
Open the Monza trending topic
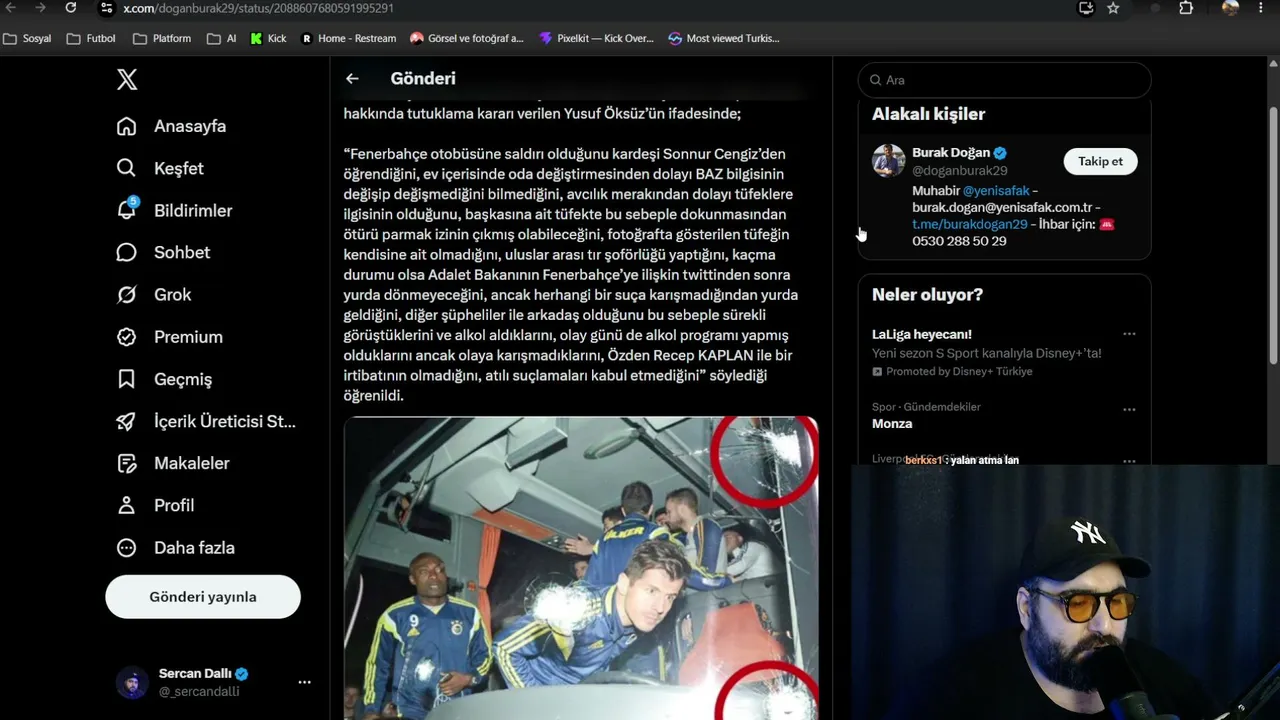point(892,423)
